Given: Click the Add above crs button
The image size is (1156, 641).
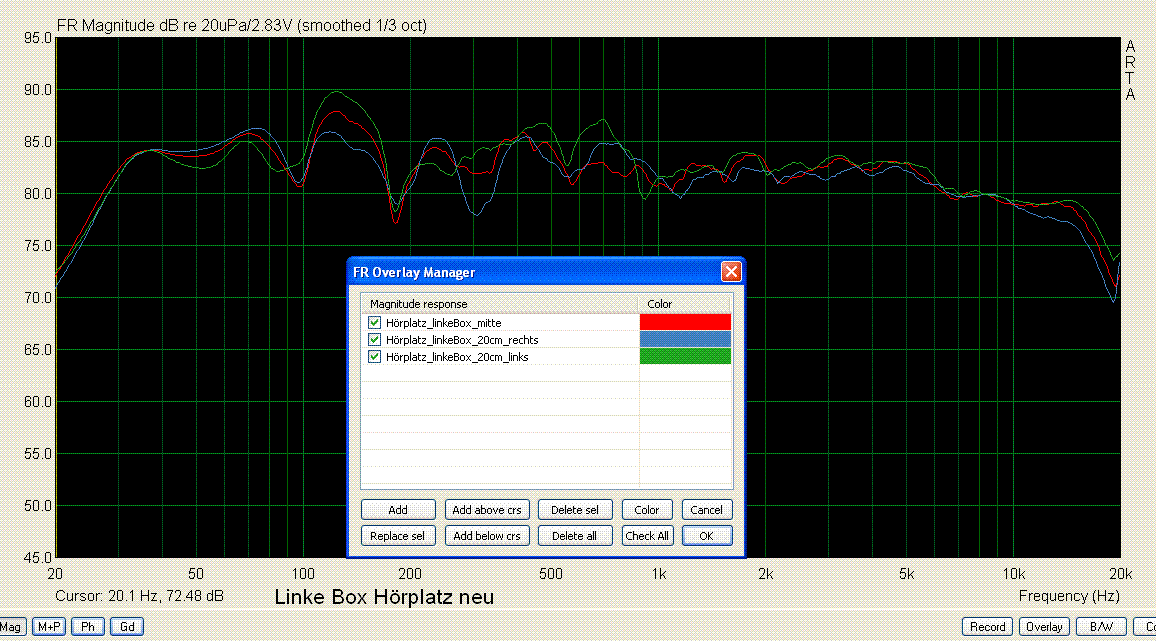Looking at the screenshot, I should [x=487, y=510].
